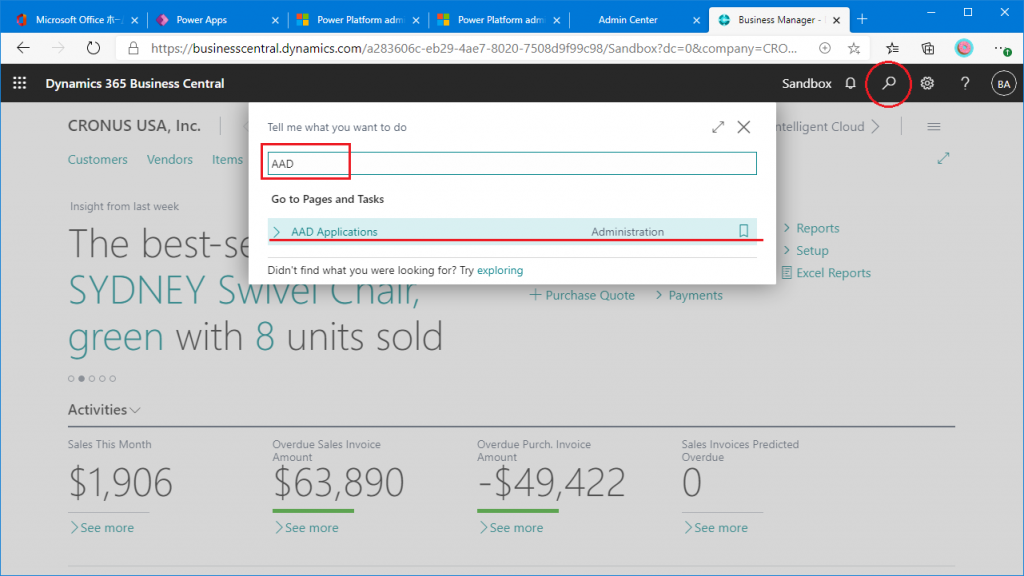Expand the Intelligent Cloud chevron
The image size is (1024, 576).
tap(876, 127)
